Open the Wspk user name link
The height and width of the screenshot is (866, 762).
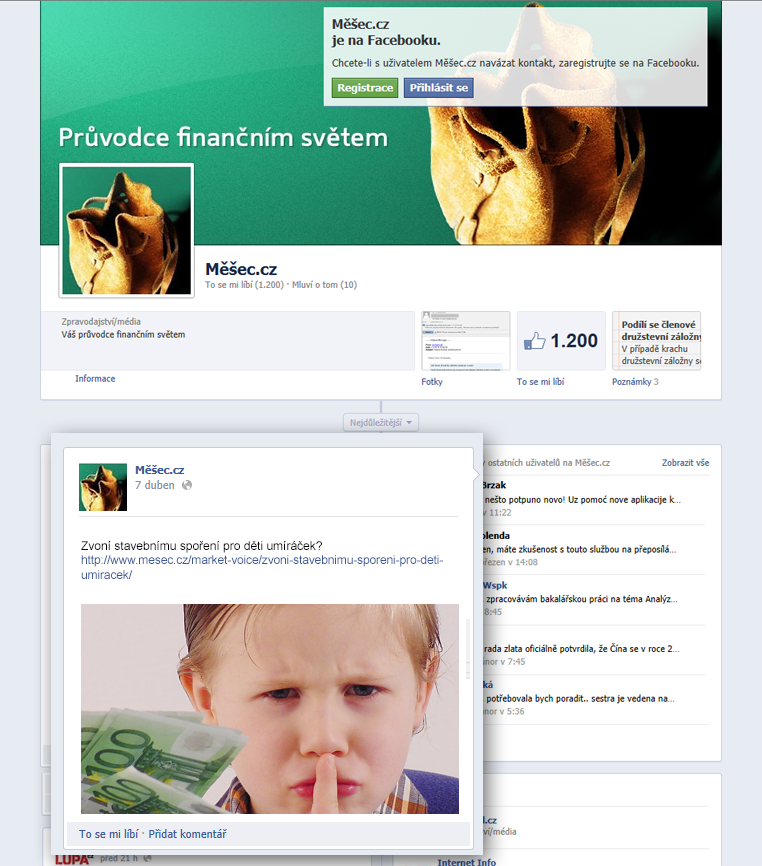point(495,585)
